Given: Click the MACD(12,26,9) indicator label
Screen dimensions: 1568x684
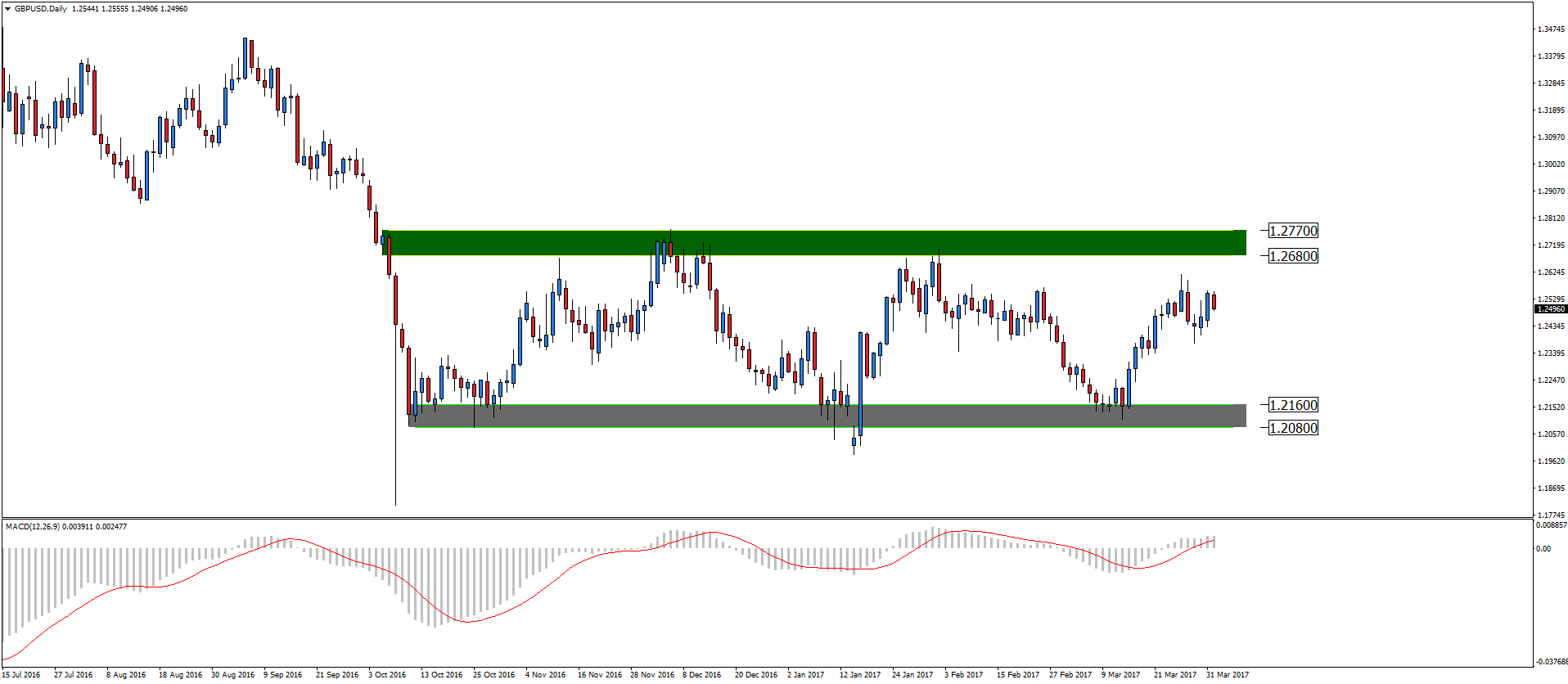Looking at the screenshot, I should [x=33, y=527].
